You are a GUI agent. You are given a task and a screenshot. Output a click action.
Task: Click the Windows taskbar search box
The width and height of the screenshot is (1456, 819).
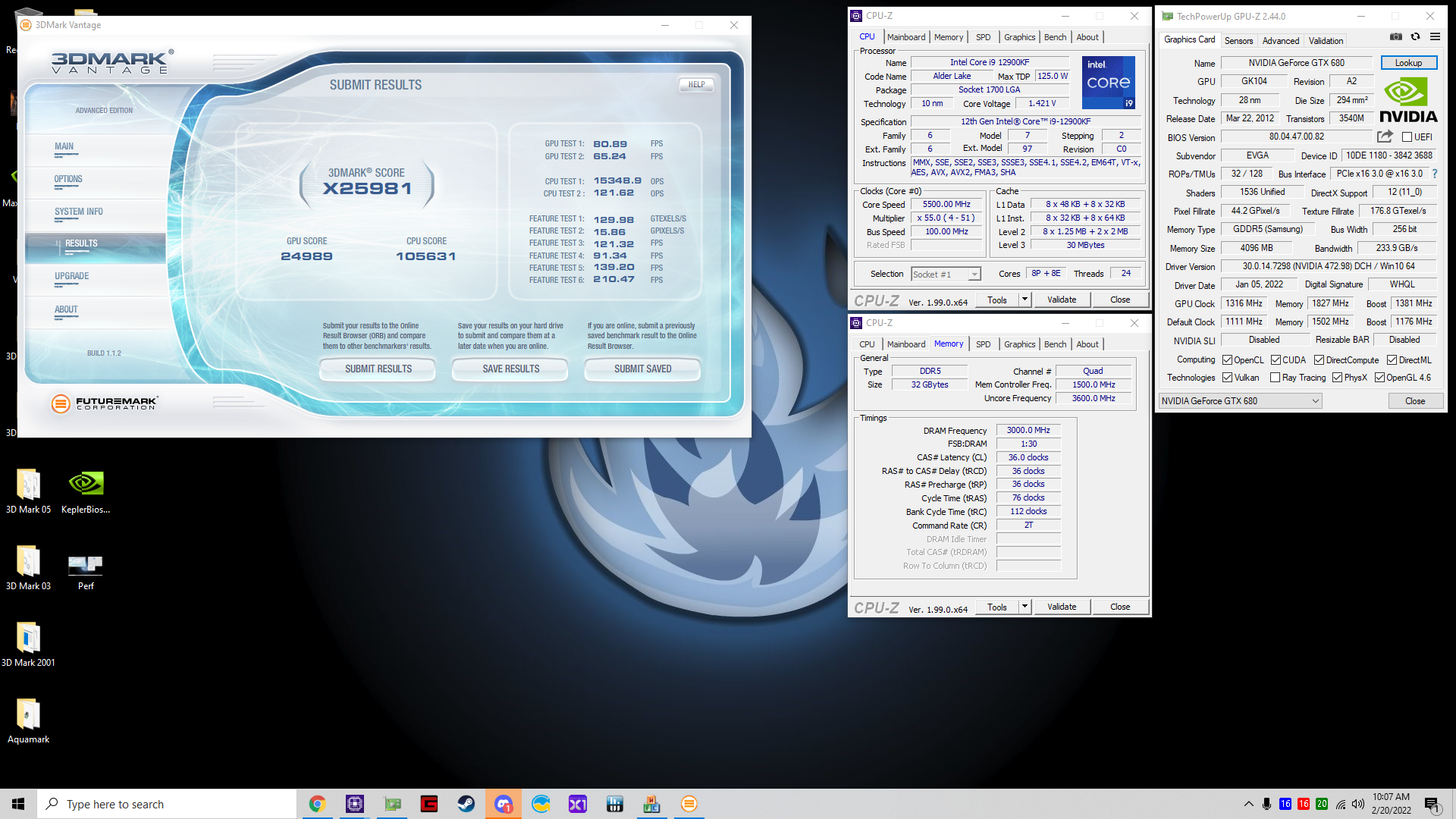[x=167, y=804]
